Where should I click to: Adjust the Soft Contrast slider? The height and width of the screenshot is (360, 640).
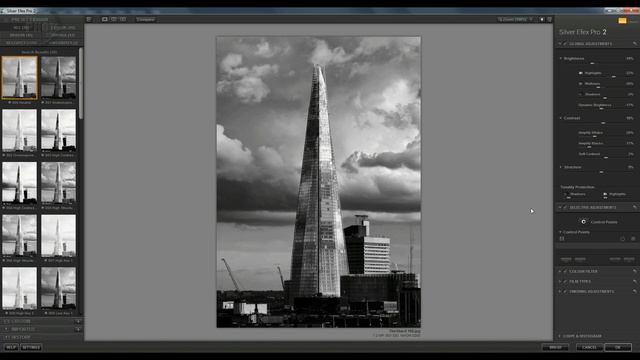[x=606, y=158]
